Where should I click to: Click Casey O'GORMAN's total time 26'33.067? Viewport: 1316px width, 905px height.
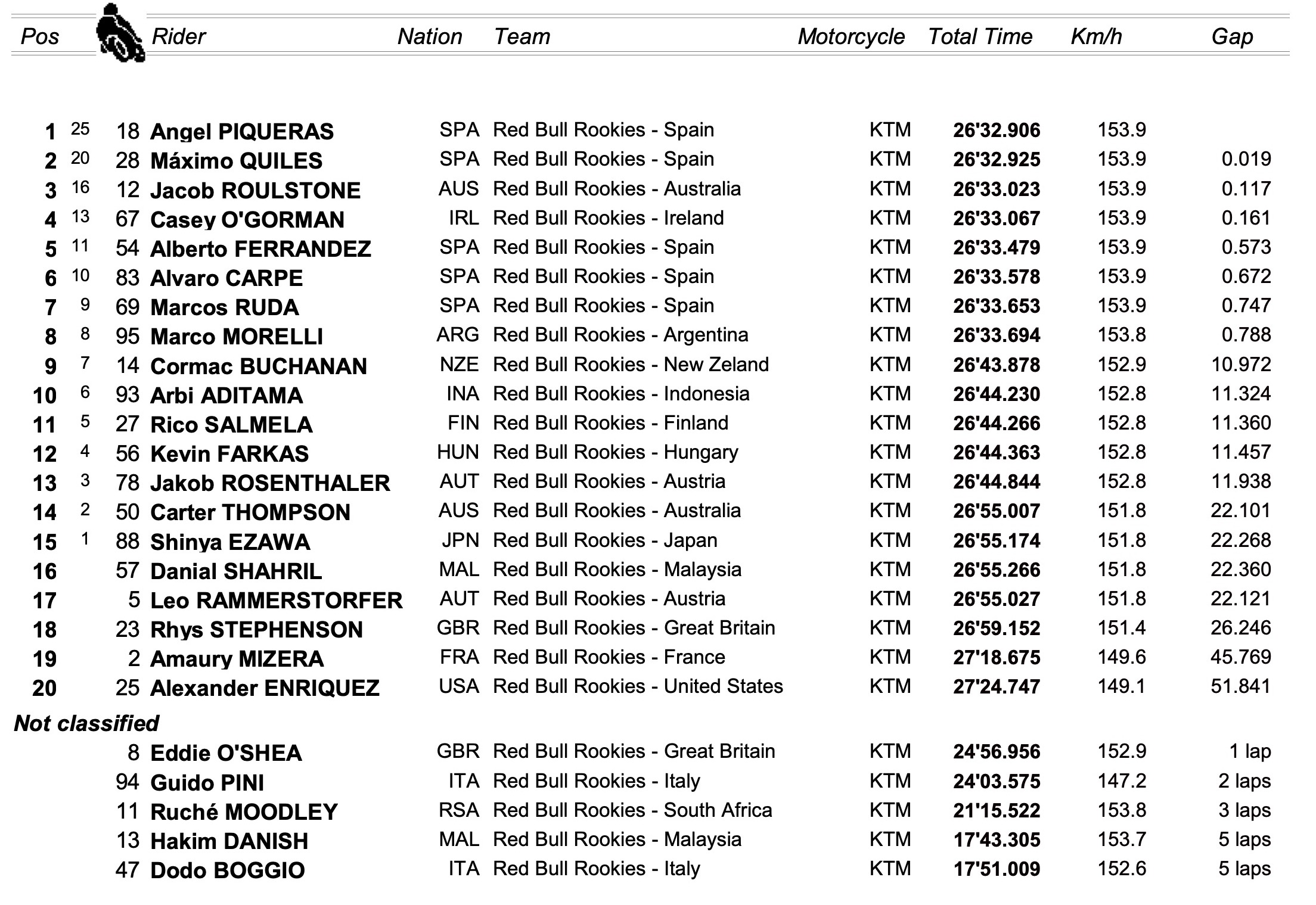pyautogui.click(x=997, y=219)
